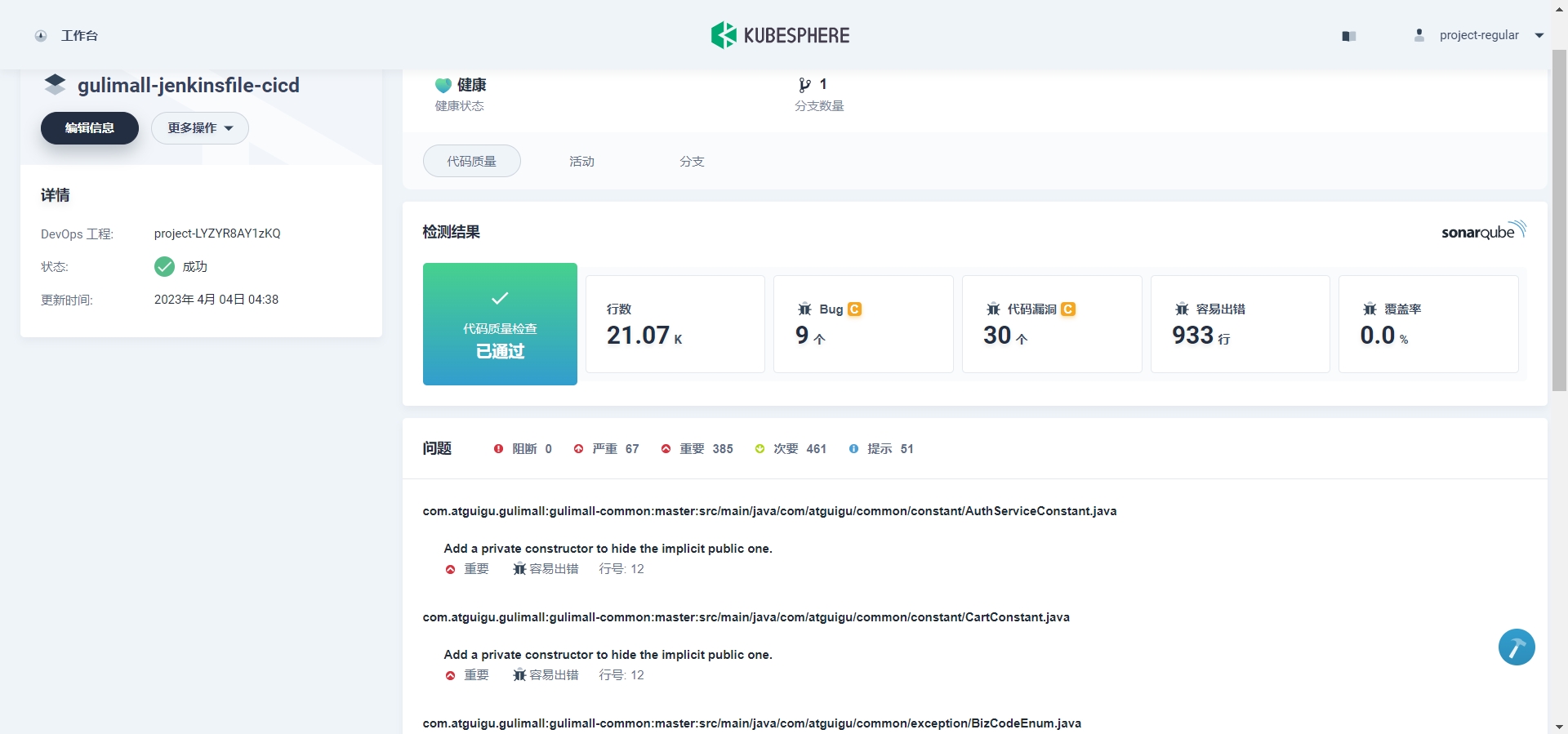Open the BizCodeEnum.java file path
Viewport: 1568px width, 734px height.
tap(751, 723)
